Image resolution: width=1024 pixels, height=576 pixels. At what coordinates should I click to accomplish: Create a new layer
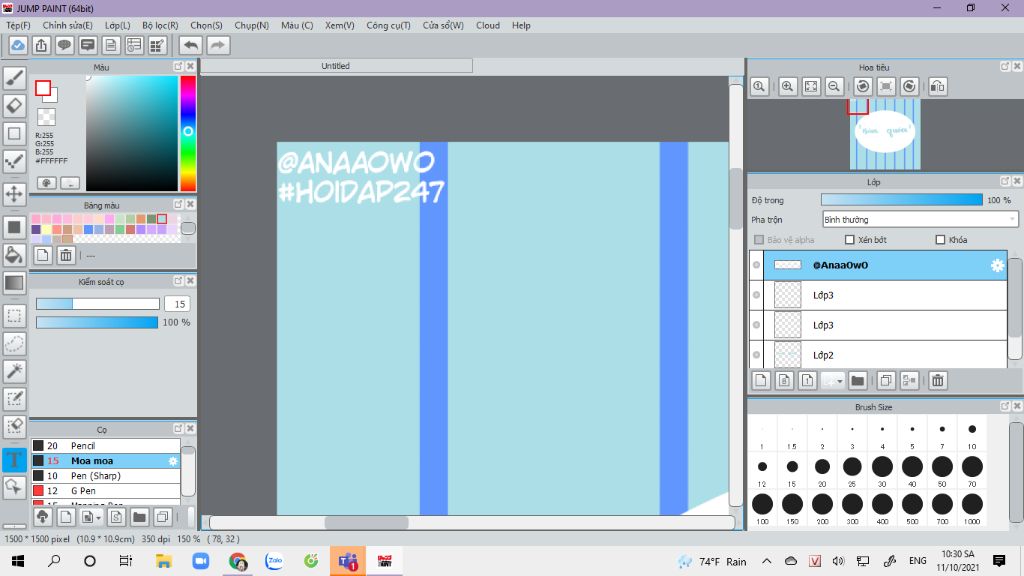pyautogui.click(x=761, y=381)
